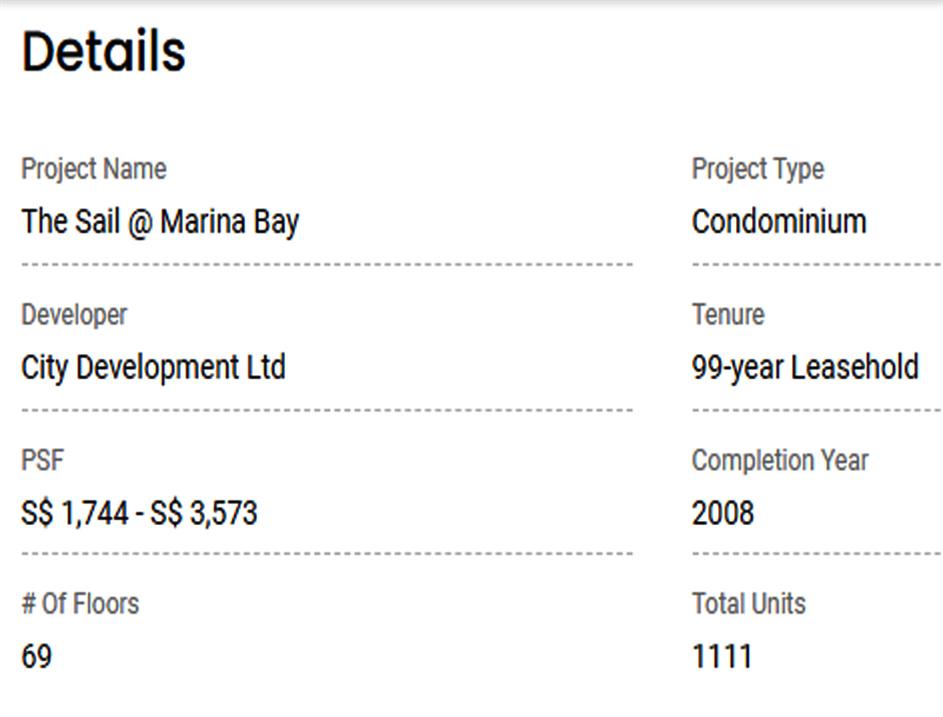Select the Developer label
This screenshot has height=717, width=943.
(74, 315)
